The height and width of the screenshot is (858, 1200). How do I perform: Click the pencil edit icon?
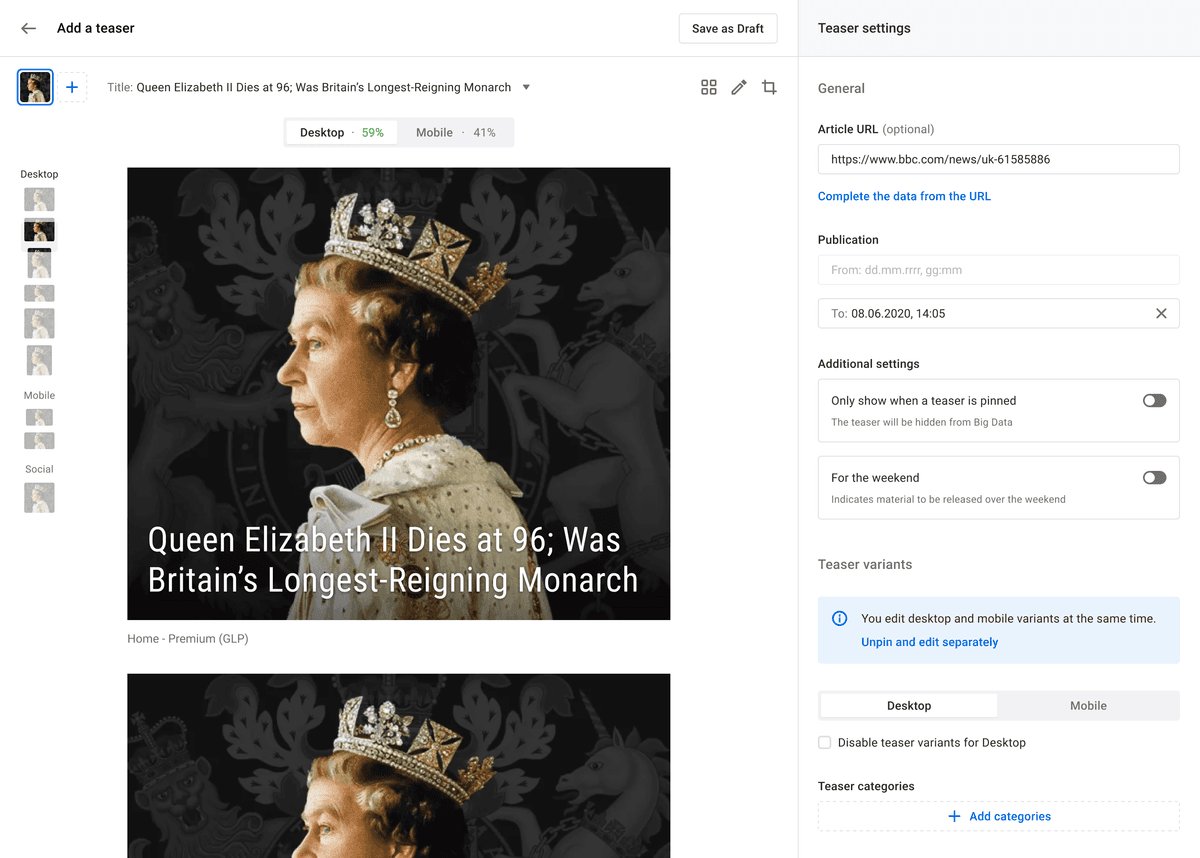pos(739,87)
